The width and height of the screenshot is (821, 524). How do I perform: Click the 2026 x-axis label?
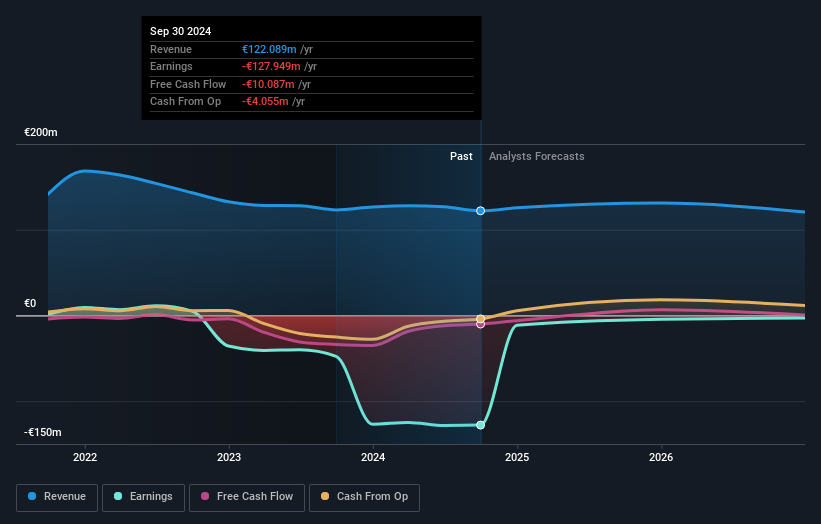[661, 457]
